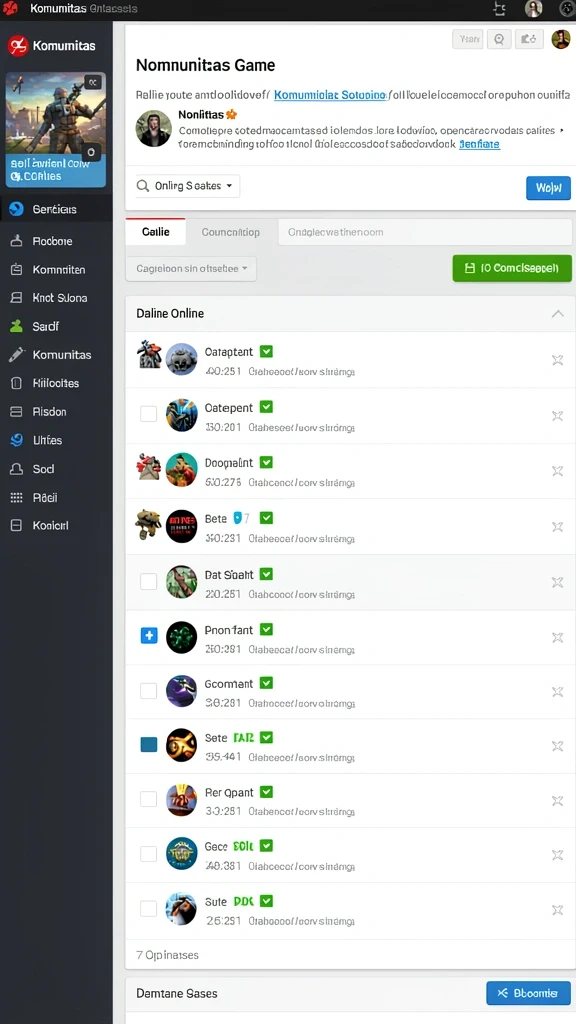Open the game artwork thumbnail in sidebar
The height and width of the screenshot is (1024, 576).
pyautogui.click(x=56, y=130)
